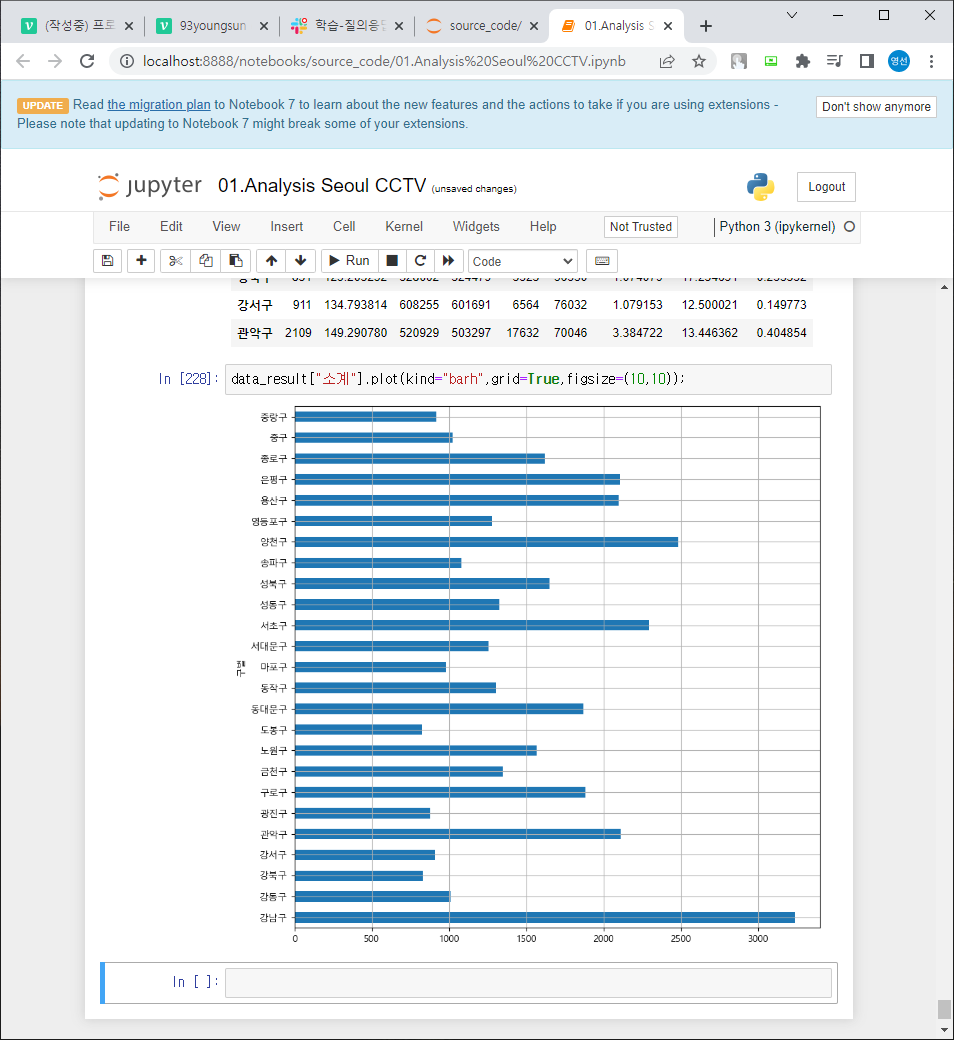
Task: Open the Extensions puzzle icon
Action: tap(803, 62)
